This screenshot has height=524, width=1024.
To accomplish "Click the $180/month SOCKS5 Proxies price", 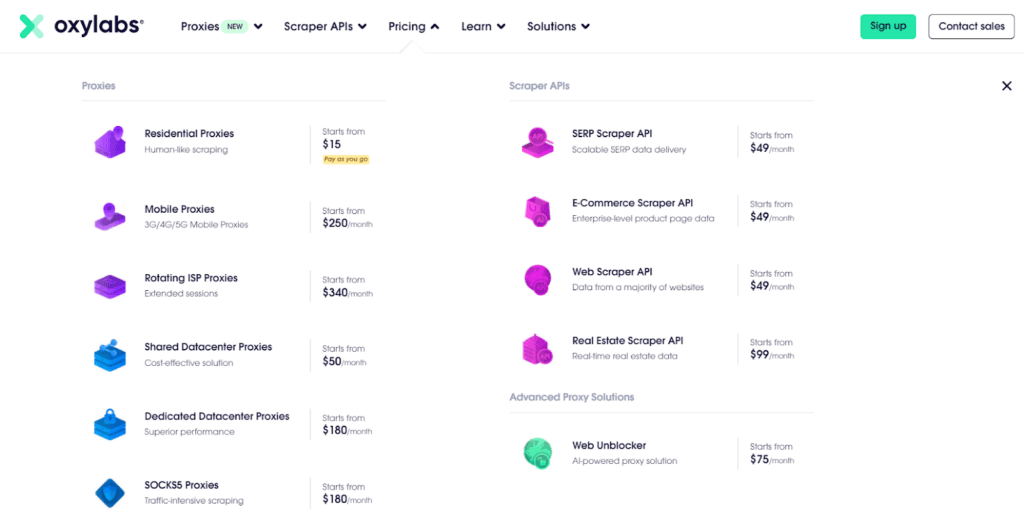I will point(347,499).
